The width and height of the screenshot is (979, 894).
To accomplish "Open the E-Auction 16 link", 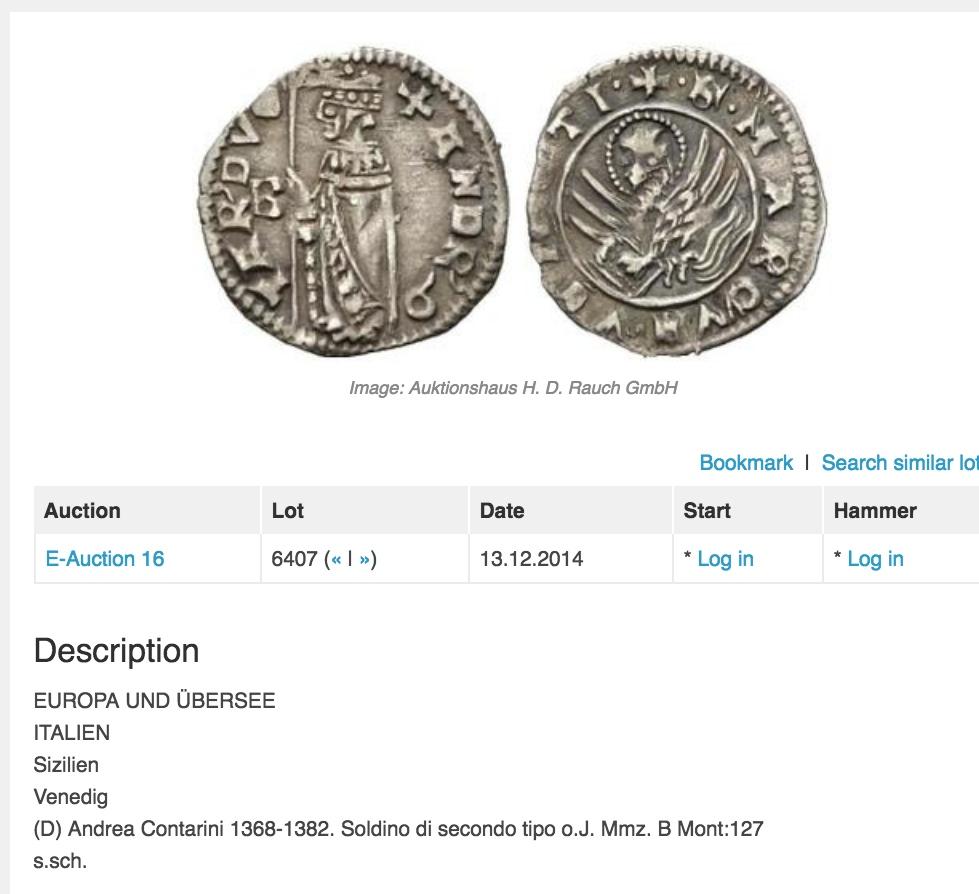I will [105, 559].
